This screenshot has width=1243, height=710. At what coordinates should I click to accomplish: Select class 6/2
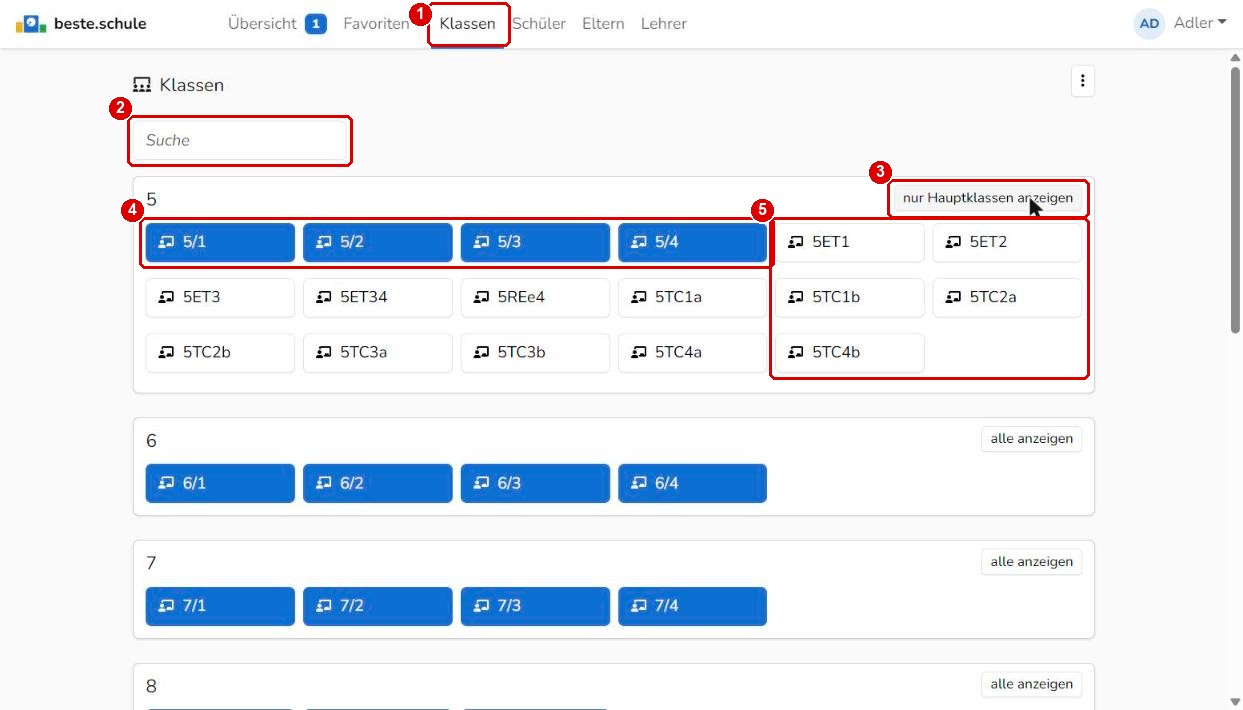(377, 484)
